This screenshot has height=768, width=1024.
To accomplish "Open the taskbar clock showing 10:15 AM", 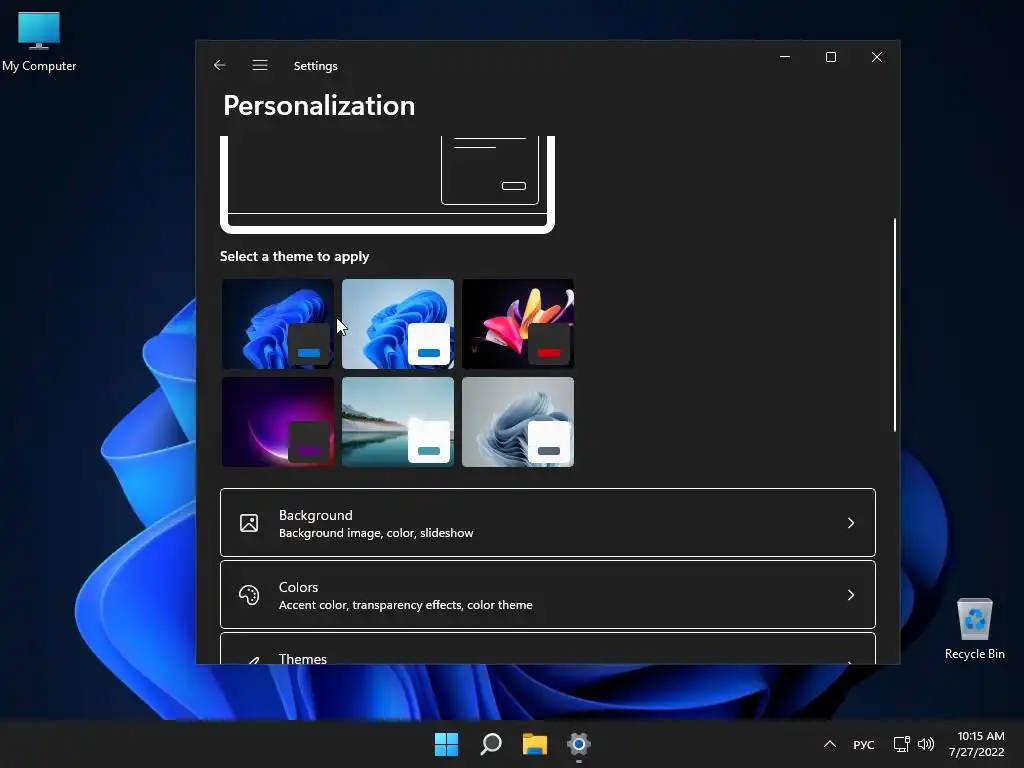I will click(977, 744).
